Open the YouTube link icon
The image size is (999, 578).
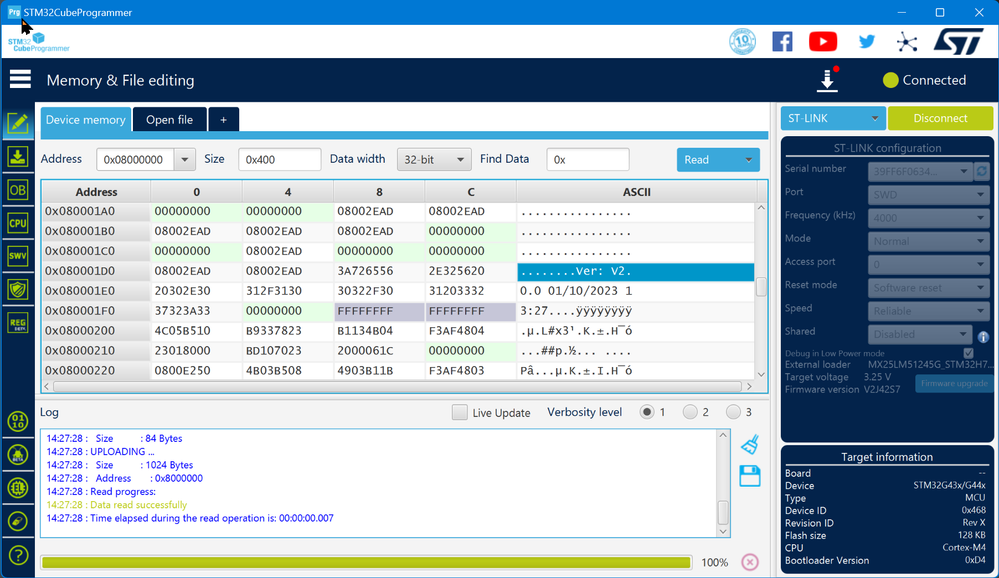pyautogui.click(x=823, y=41)
